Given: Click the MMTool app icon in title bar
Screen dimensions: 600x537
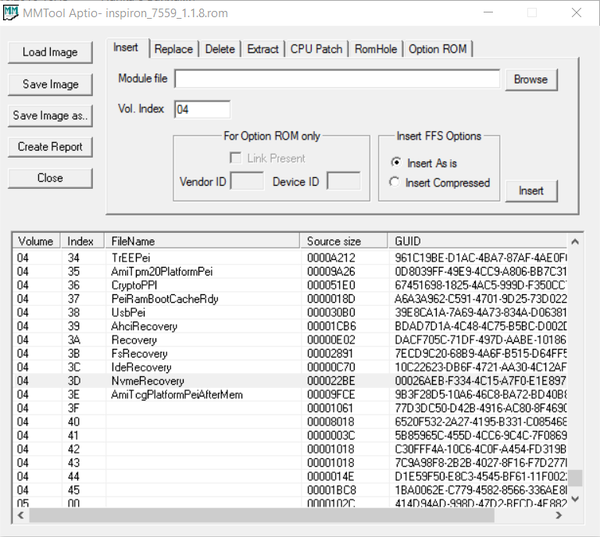Looking at the screenshot, I should point(11,13).
